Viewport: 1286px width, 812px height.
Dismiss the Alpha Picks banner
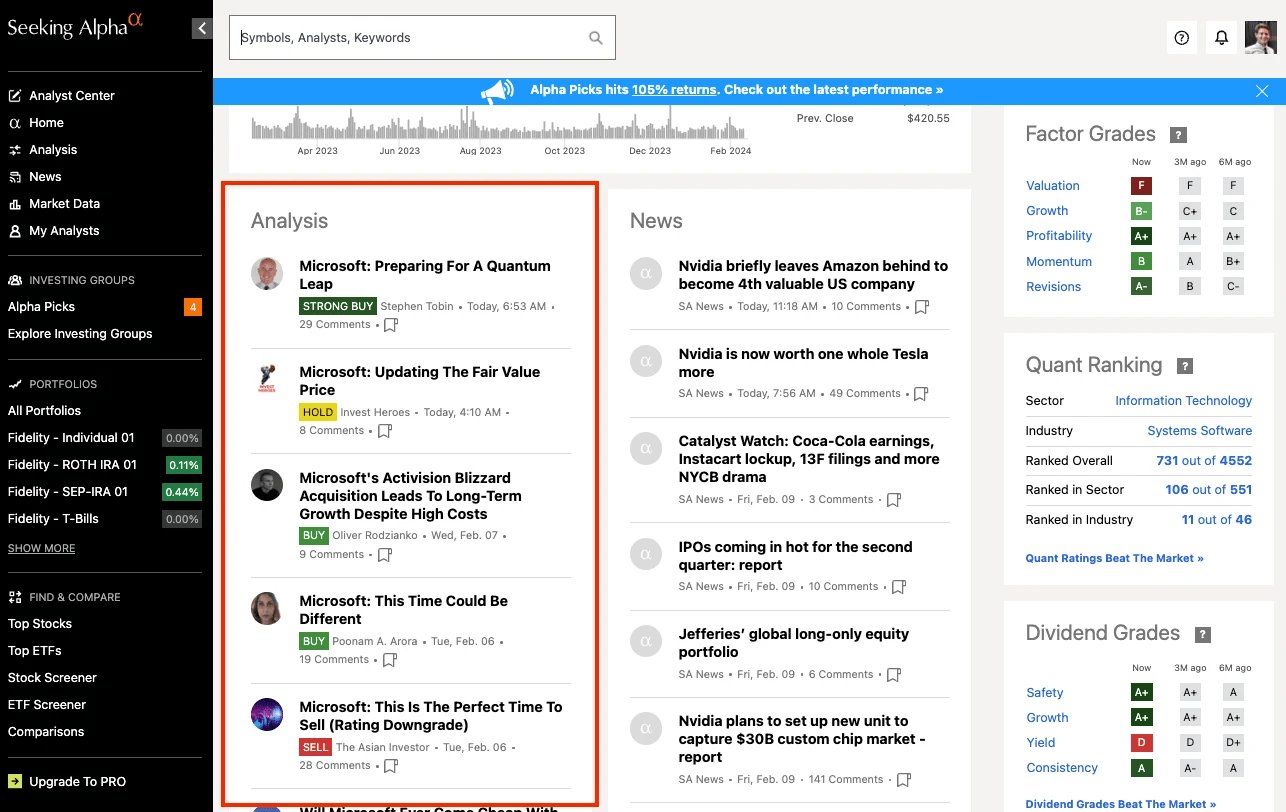[x=1262, y=91]
